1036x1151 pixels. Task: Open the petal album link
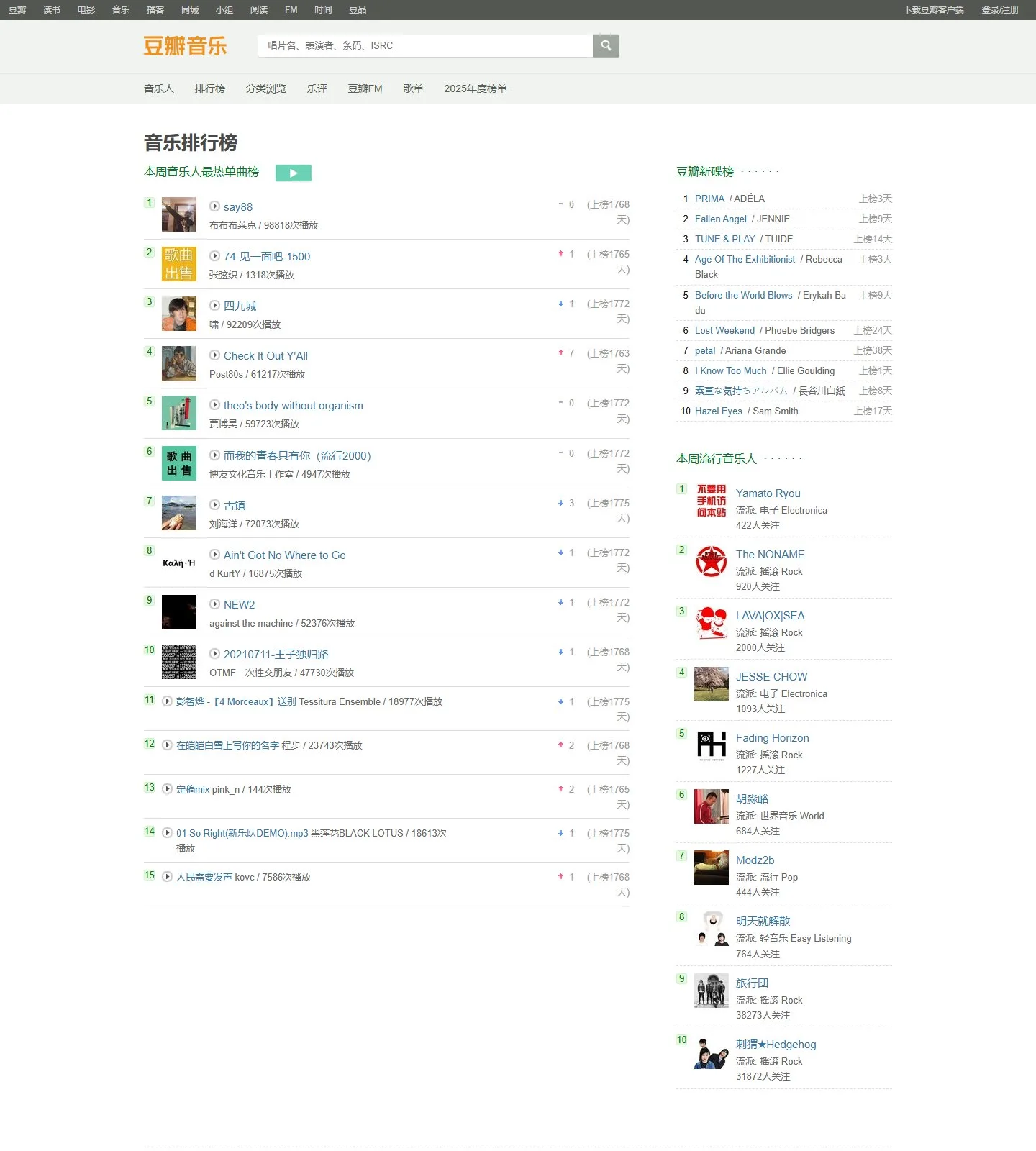(705, 350)
